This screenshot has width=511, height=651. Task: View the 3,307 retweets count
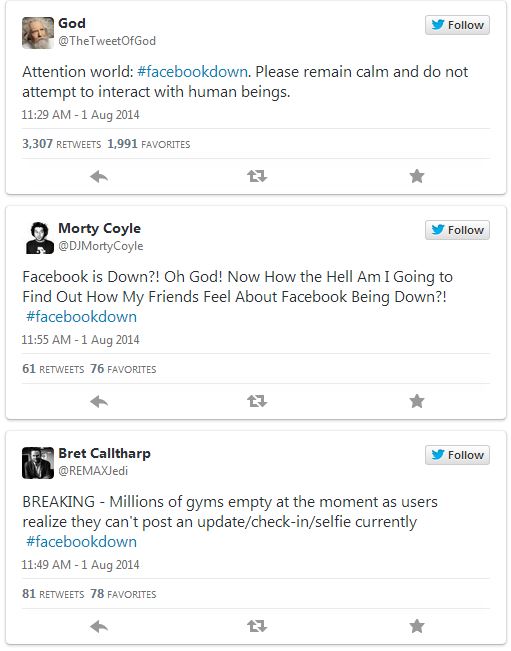[x=61, y=144]
